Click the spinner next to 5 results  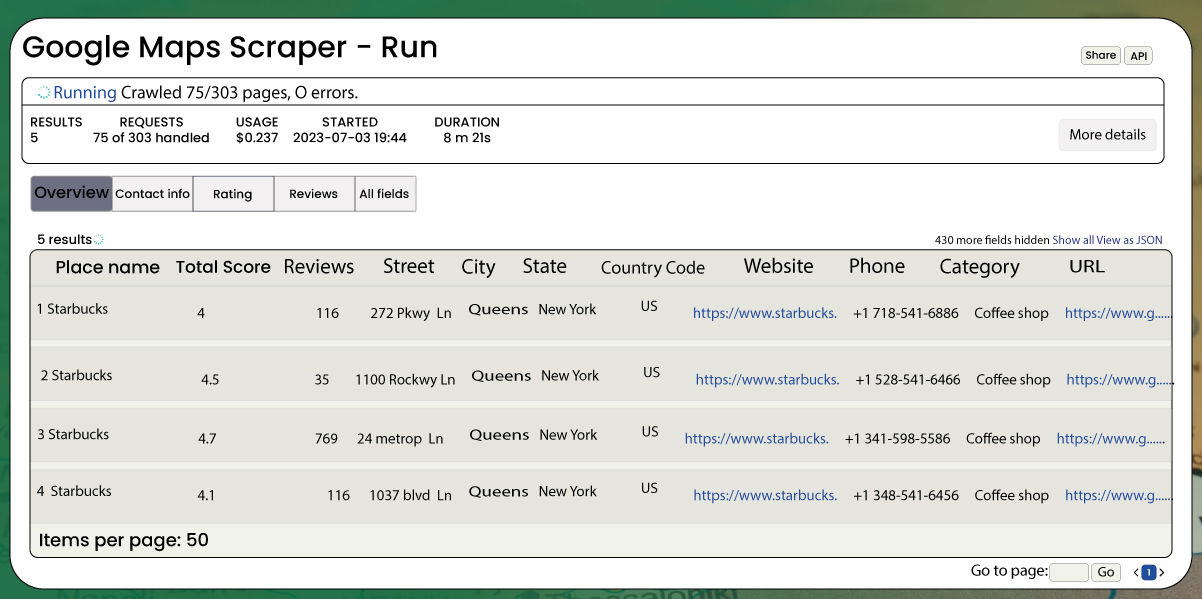click(x=98, y=240)
